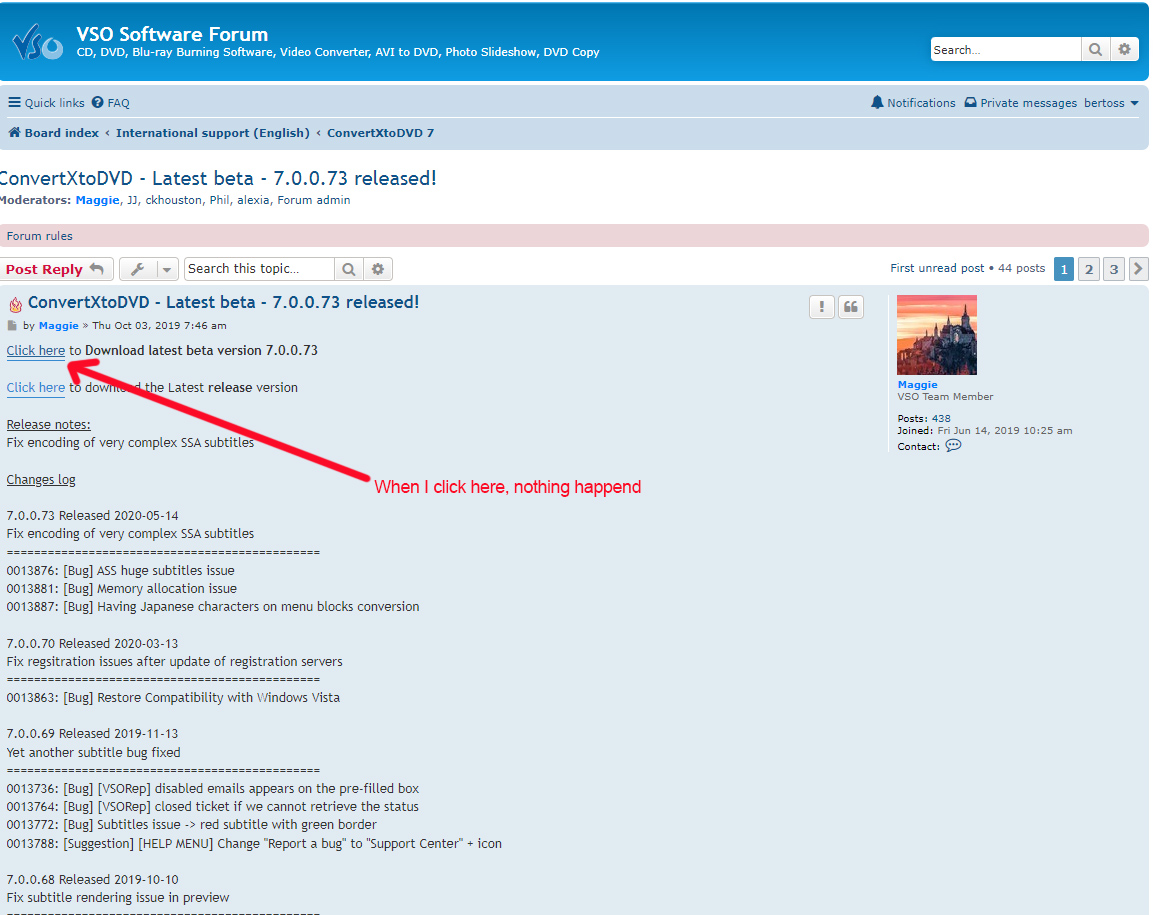Focus the header Search box
The width and height of the screenshot is (1154, 915).
pyautogui.click(x=1006, y=49)
